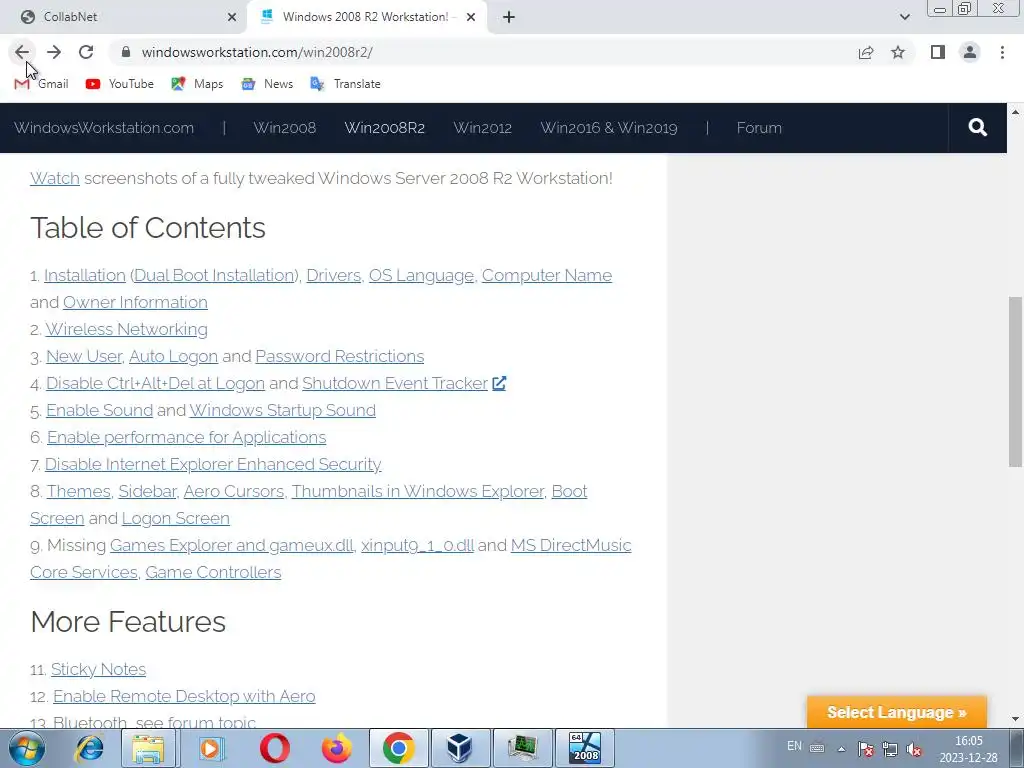The image size is (1024, 768).
Task: Click the muted volume tray icon
Action: (914, 749)
